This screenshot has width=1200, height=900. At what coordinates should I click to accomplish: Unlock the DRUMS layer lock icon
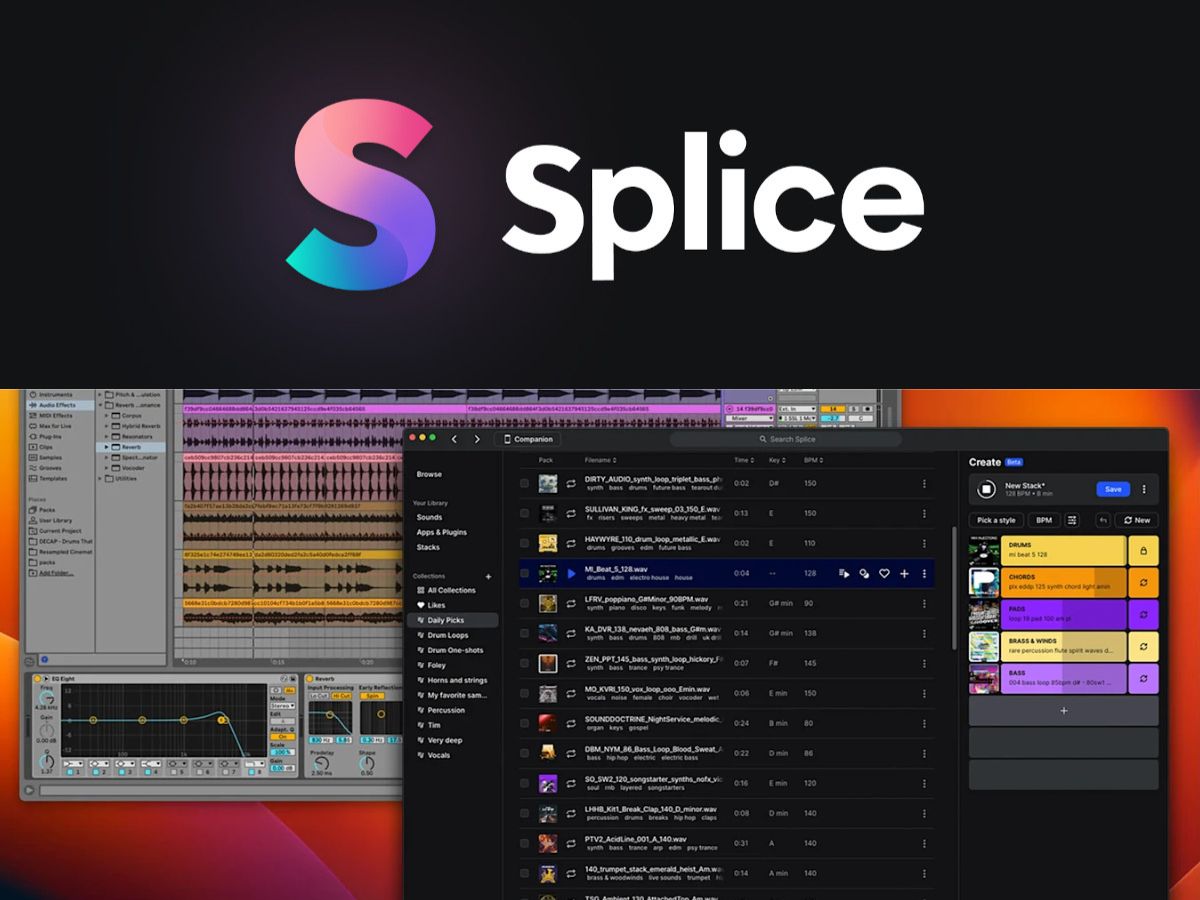tap(1143, 549)
